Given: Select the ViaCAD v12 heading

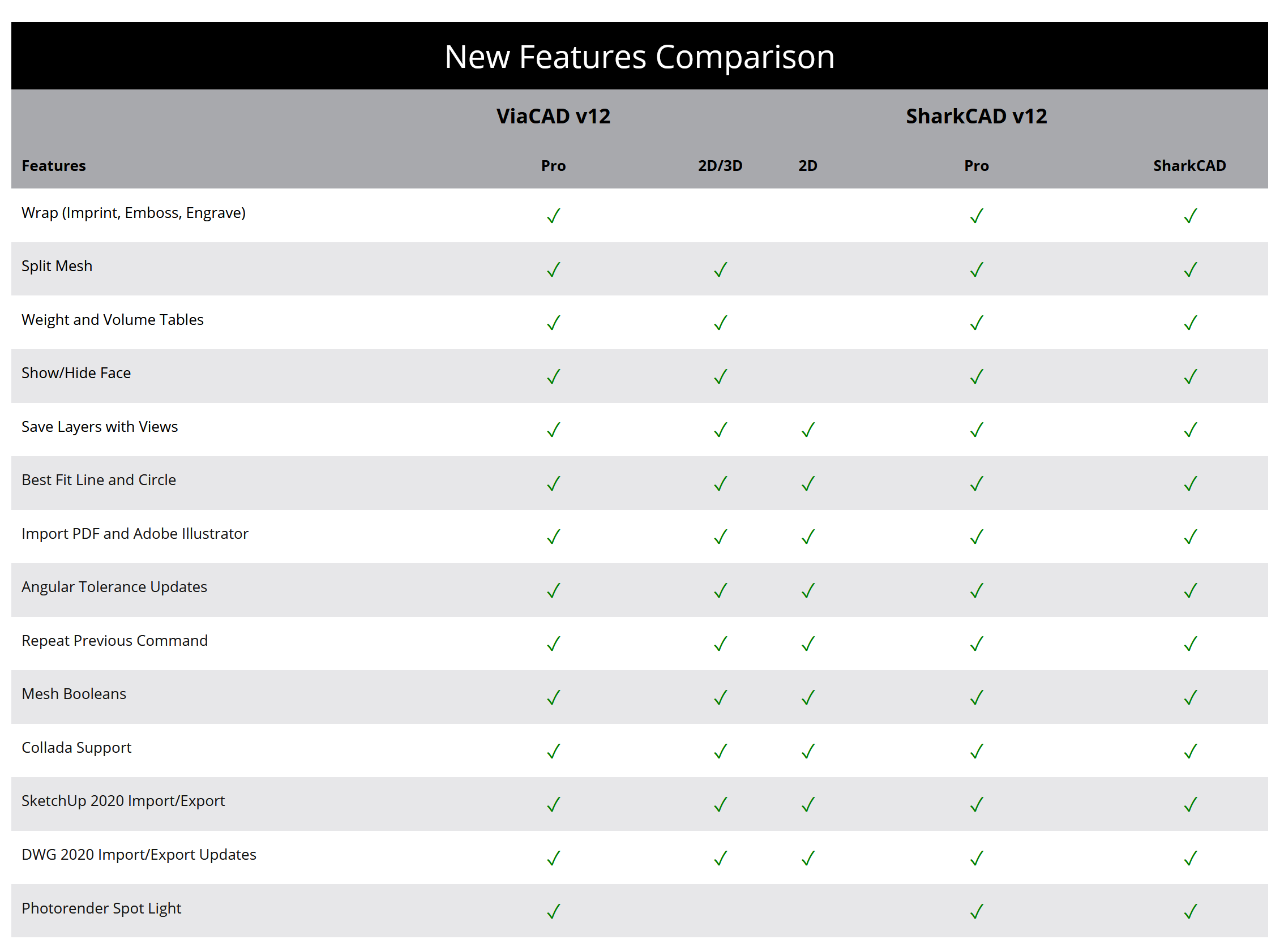Looking at the screenshot, I should 554,117.
